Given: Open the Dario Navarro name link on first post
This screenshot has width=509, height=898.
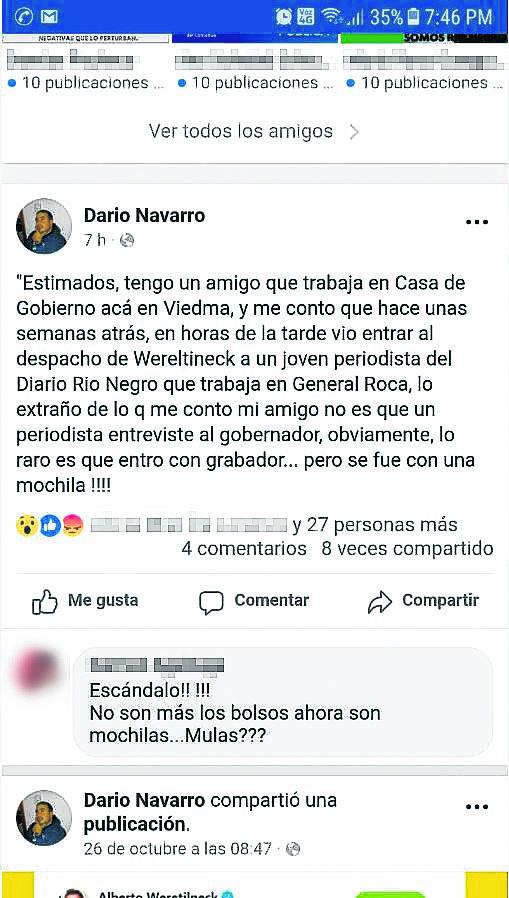Looking at the screenshot, I should tap(144, 215).
